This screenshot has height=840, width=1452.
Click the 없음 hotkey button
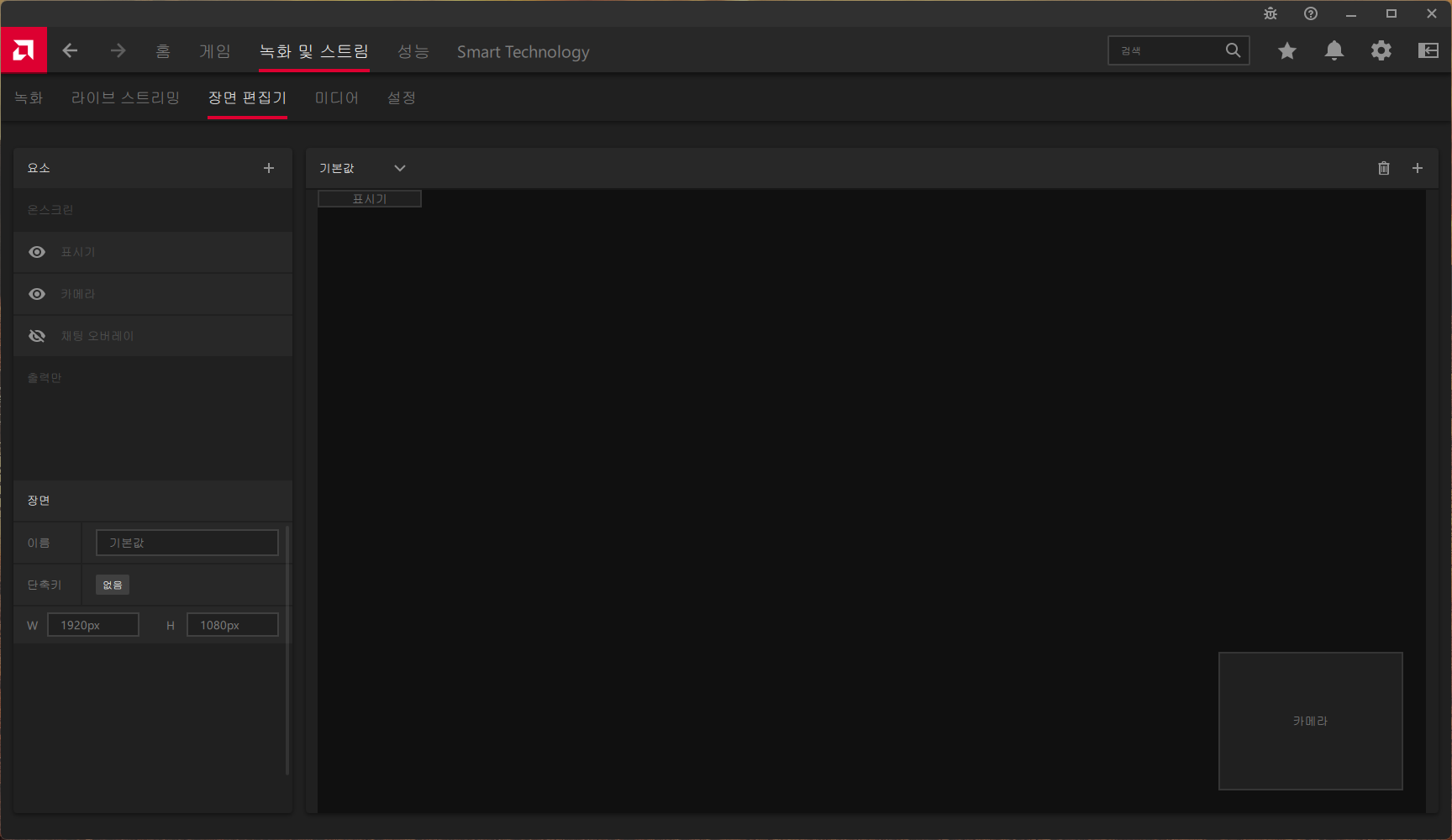click(113, 585)
